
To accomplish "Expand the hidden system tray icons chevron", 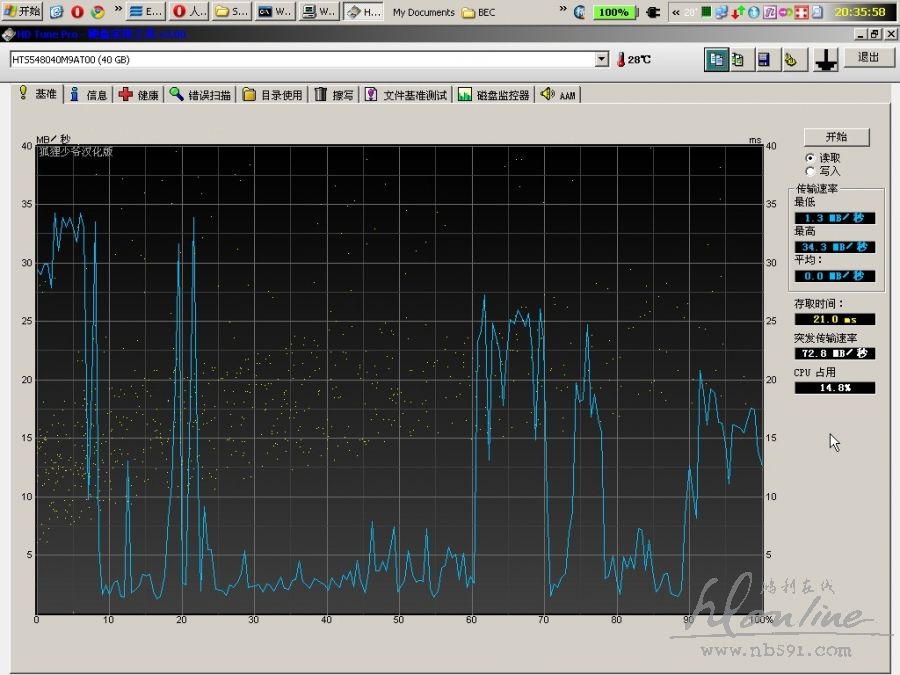I will (676, 12).
